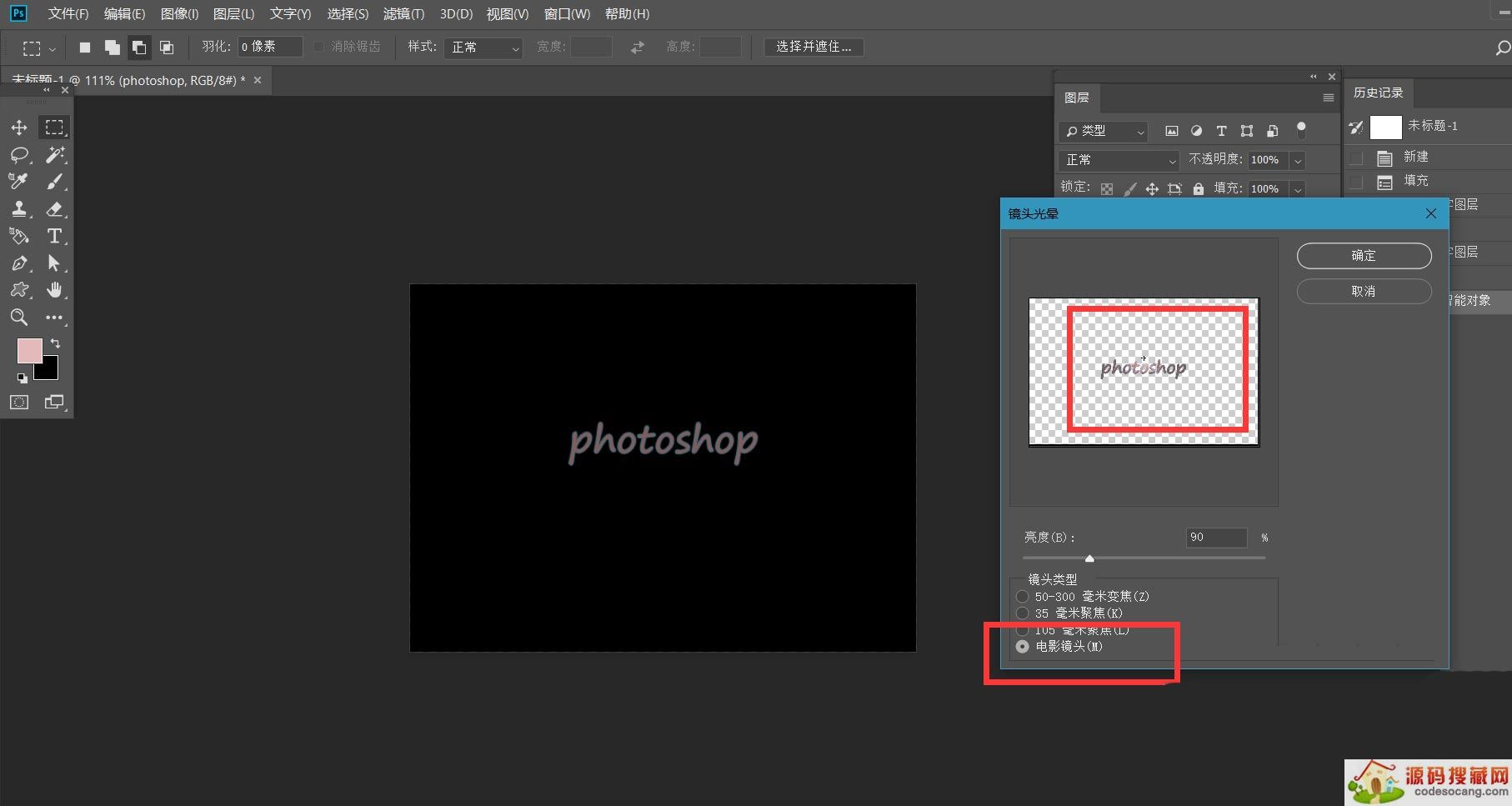Open the 窗口(W) menu
The width and height of the screenshot is (1512, 806).
[567, 14]
